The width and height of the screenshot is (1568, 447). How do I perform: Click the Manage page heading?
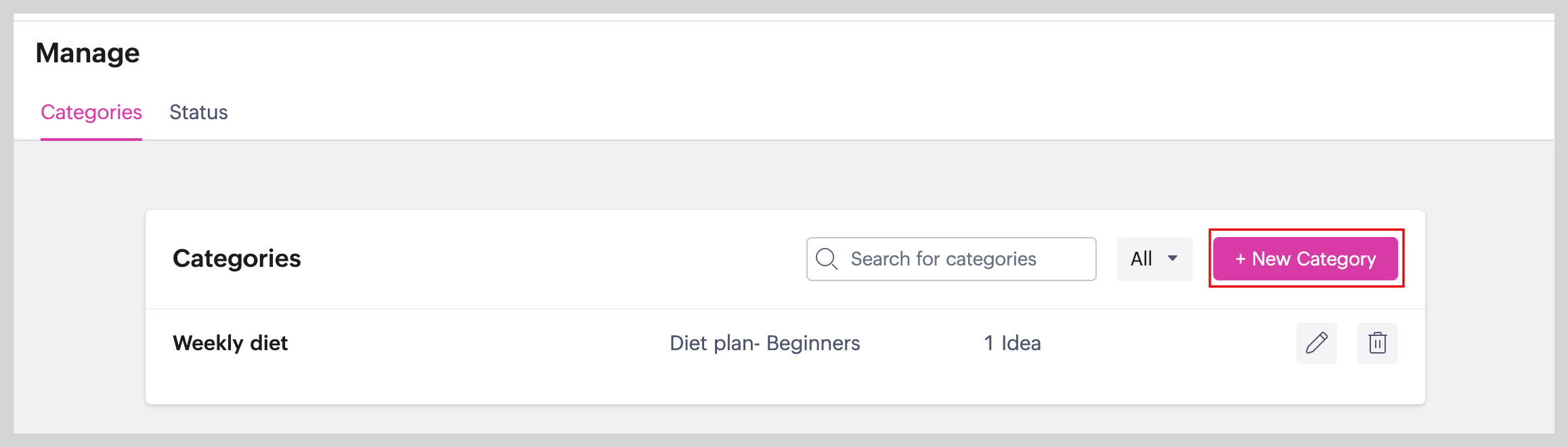pyautogui.click(x=88, y=53)
